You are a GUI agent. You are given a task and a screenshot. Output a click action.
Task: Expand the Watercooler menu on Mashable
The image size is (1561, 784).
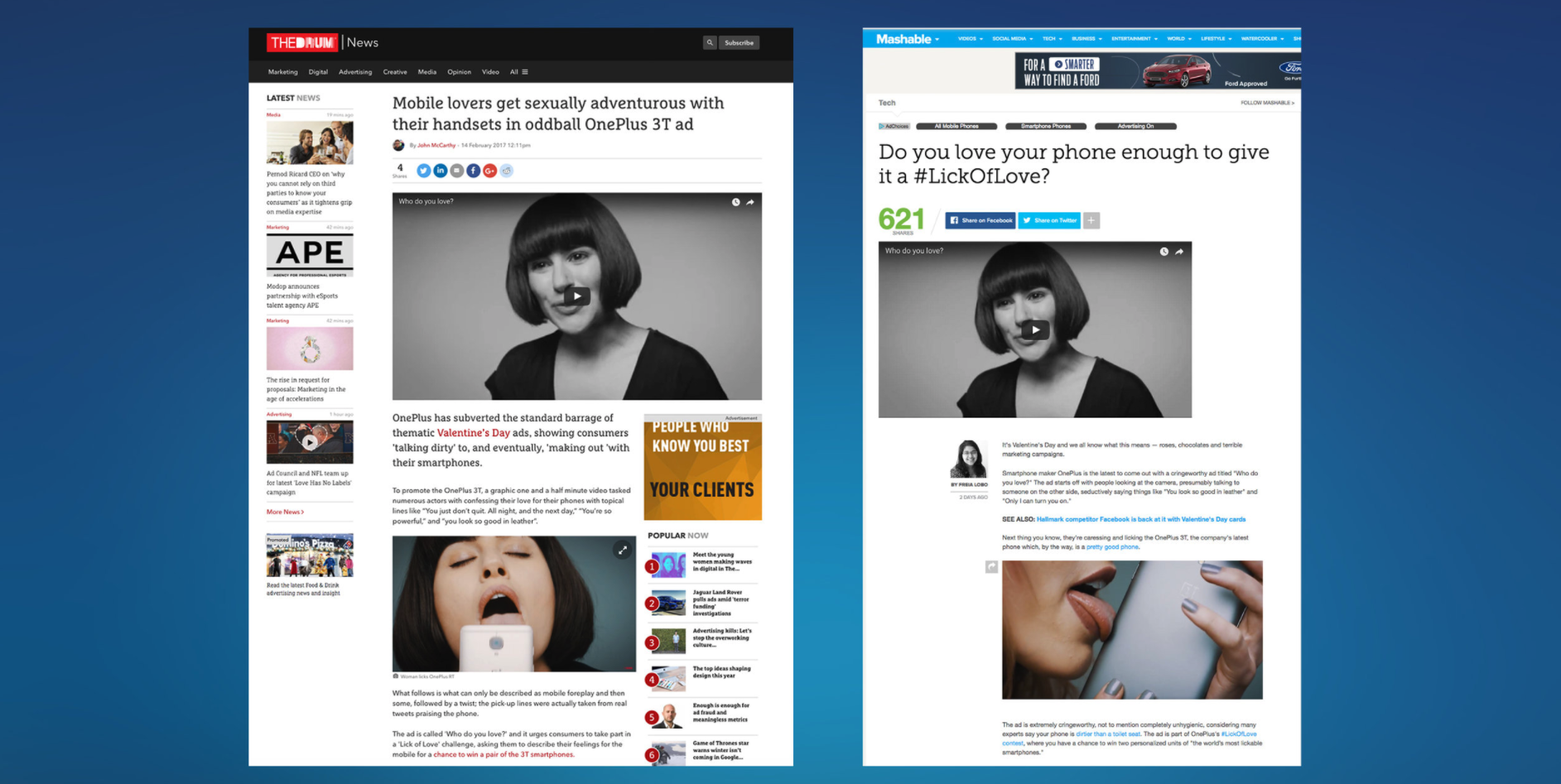[1262, 39]
